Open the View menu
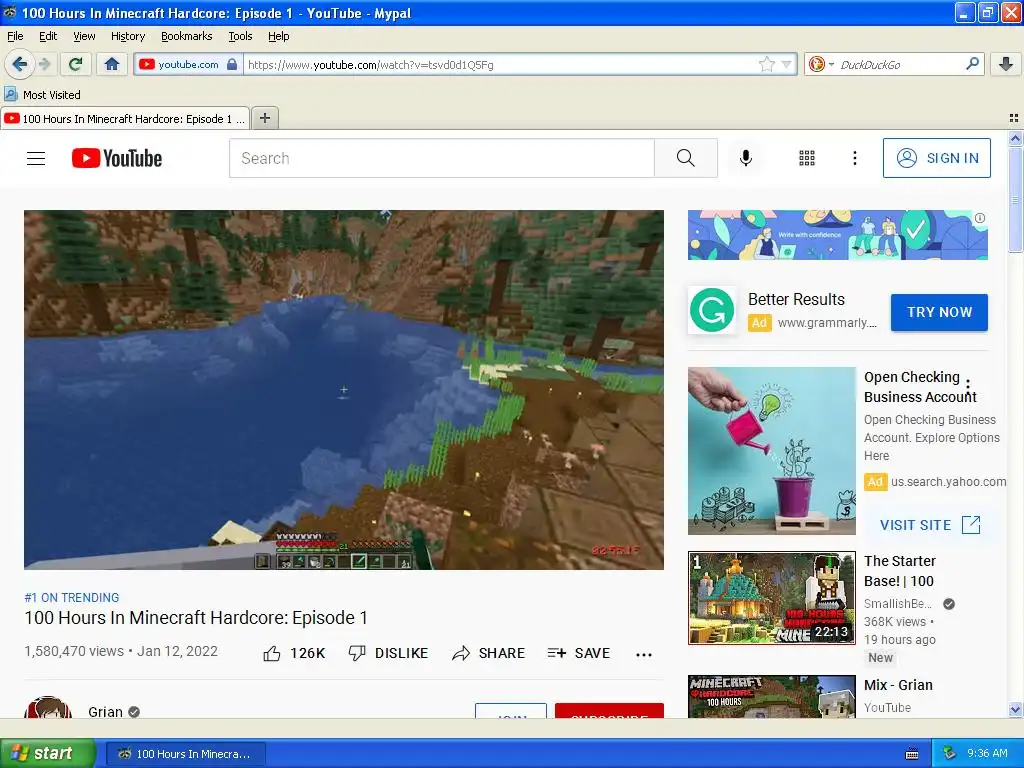The image size is (1024, 768). 84,37
